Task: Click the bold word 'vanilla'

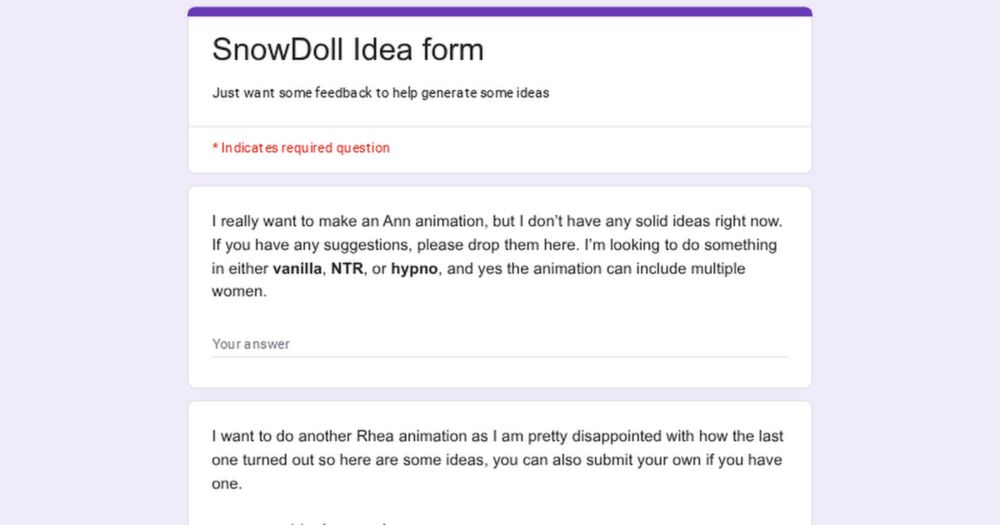Action: (297, 269)
